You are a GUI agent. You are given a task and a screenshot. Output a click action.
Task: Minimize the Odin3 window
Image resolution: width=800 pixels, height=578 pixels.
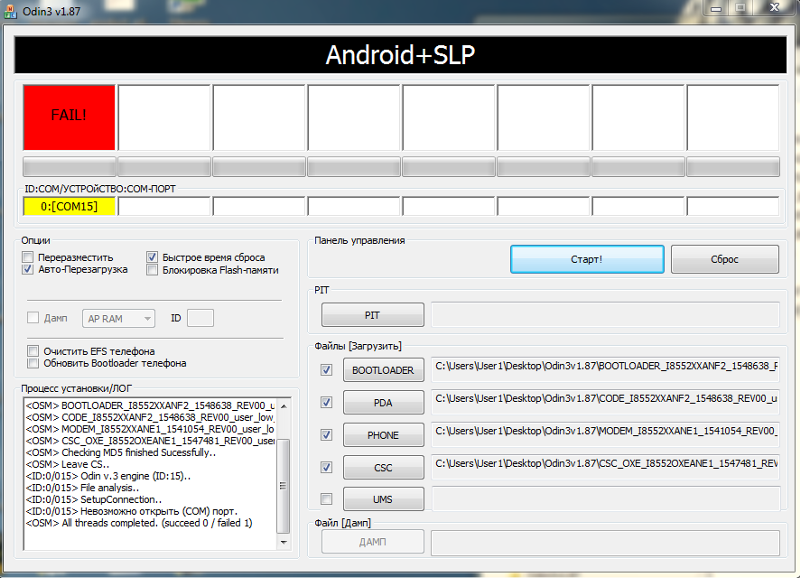pyautogui.click(x=715, y=8)
